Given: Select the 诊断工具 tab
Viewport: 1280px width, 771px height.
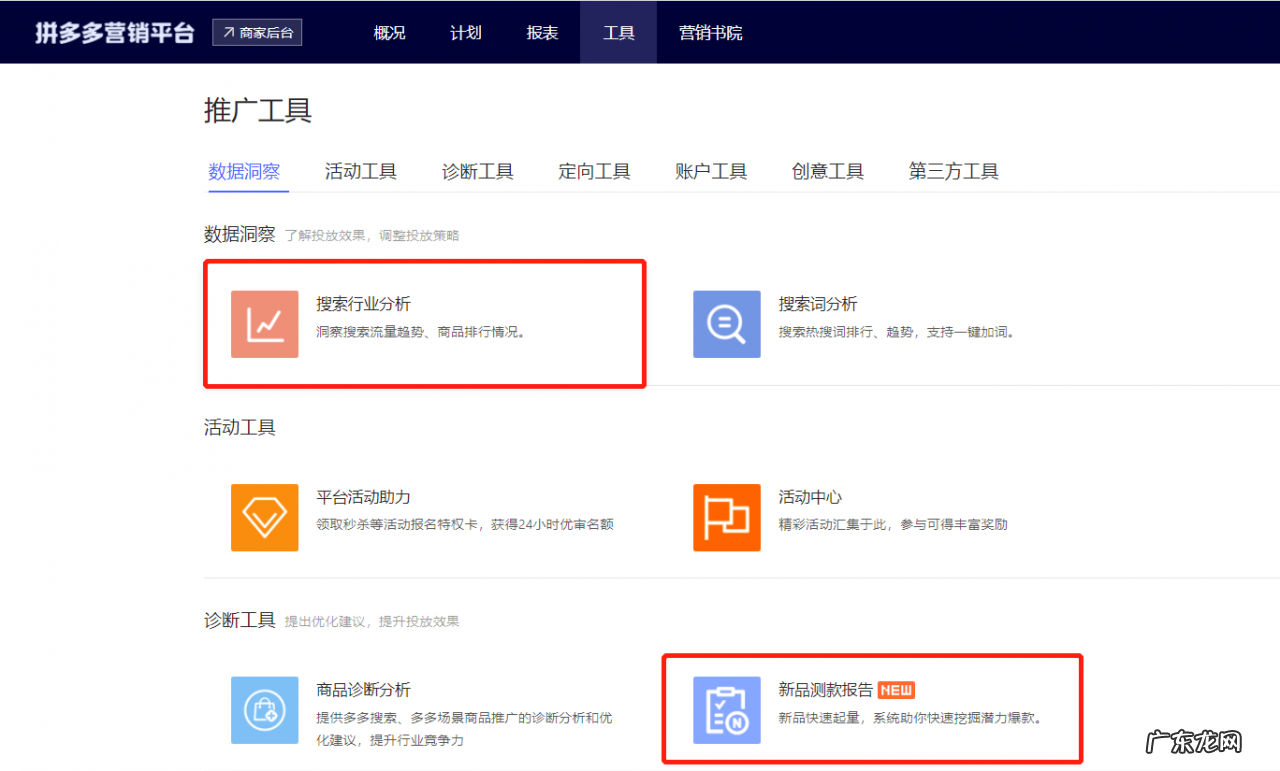Looking at the screenshot, I should tap(477, 171).
